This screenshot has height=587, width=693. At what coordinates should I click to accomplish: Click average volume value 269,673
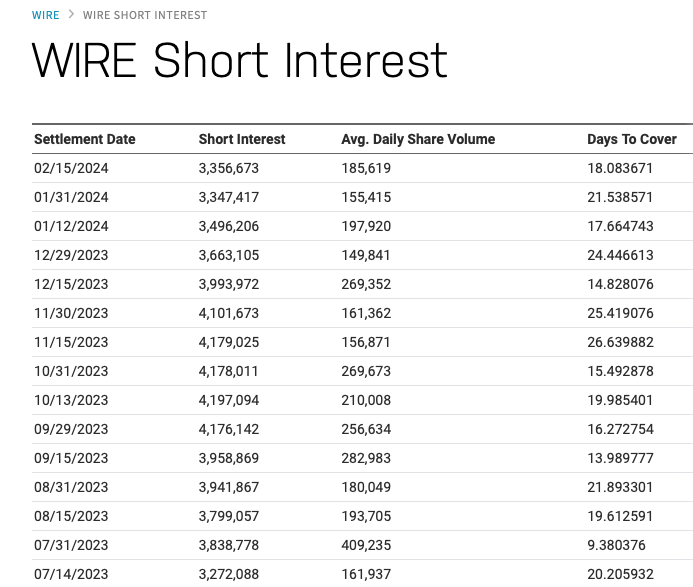(x=366, y=371)
